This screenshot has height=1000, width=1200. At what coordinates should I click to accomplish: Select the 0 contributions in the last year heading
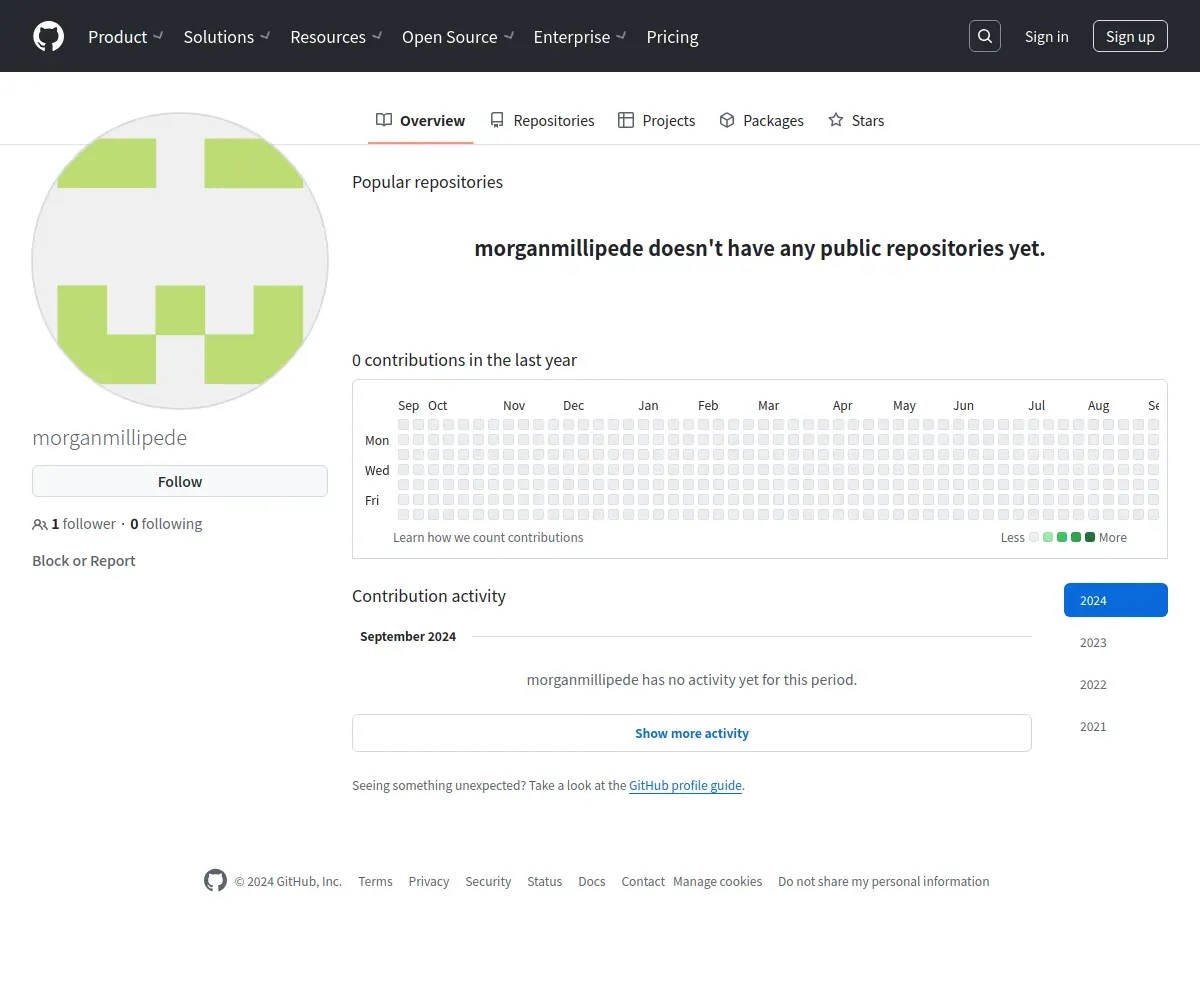click(x=464, y=360)
